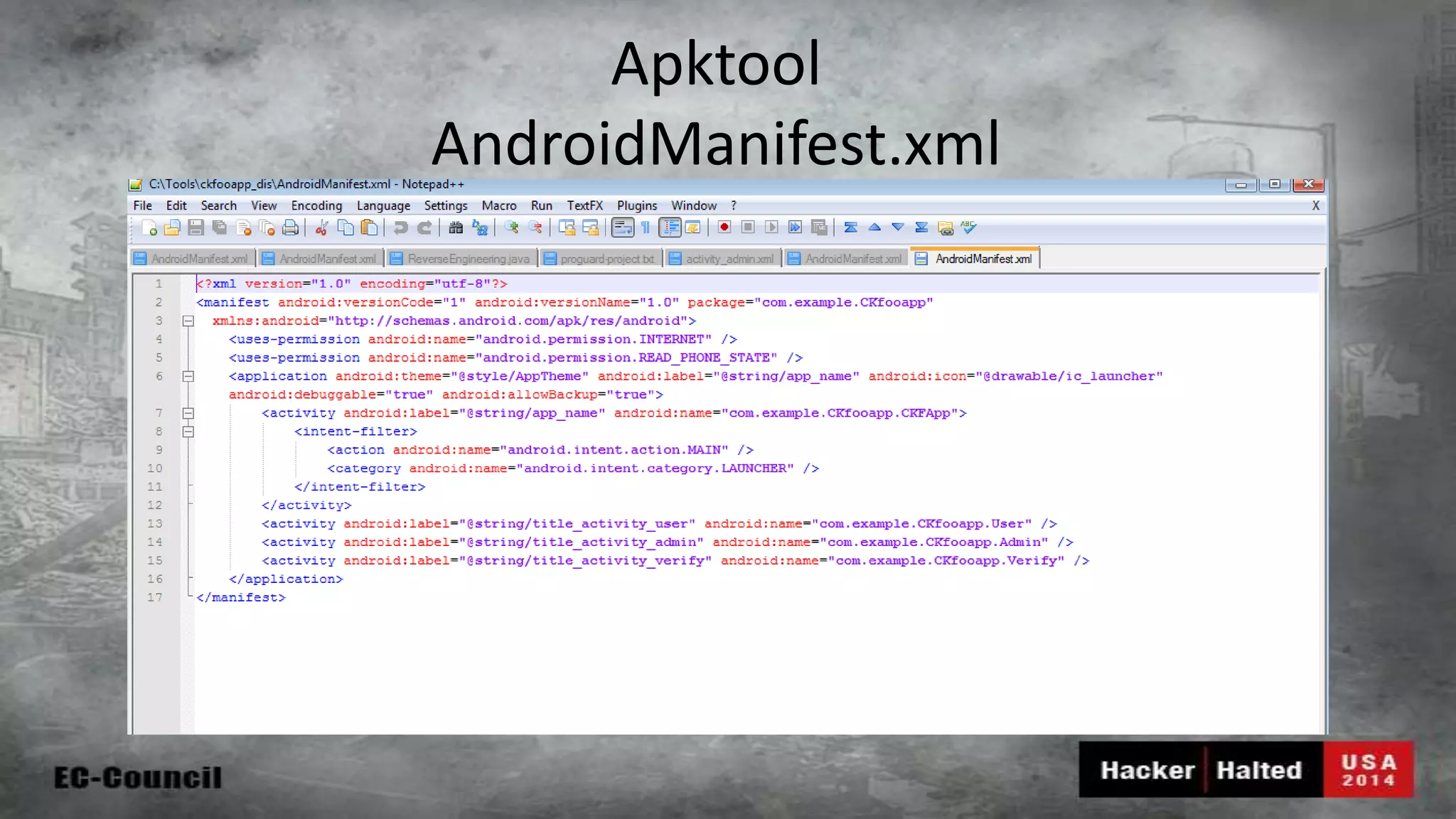Screen dimensions: 1456x819
Task: Click the Copy toolbar icon
Action: [346, 227]
